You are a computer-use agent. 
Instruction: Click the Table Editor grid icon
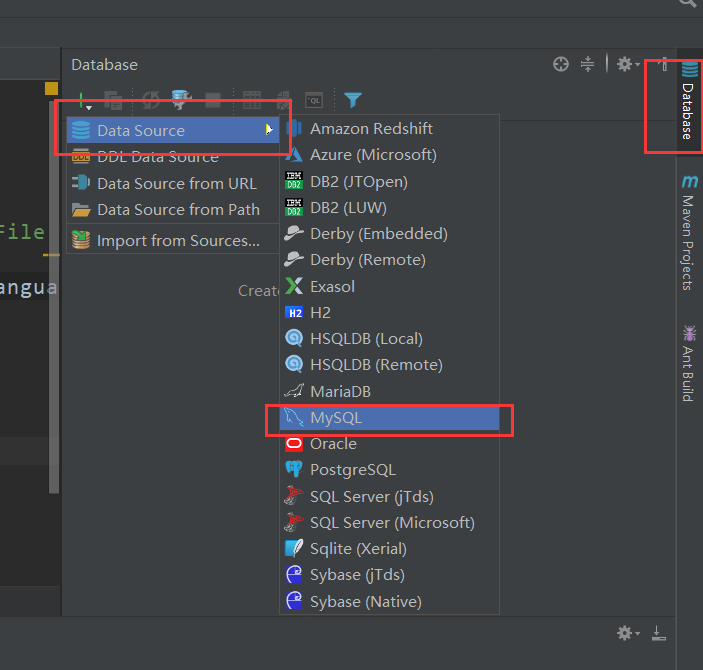click(252, 100)
